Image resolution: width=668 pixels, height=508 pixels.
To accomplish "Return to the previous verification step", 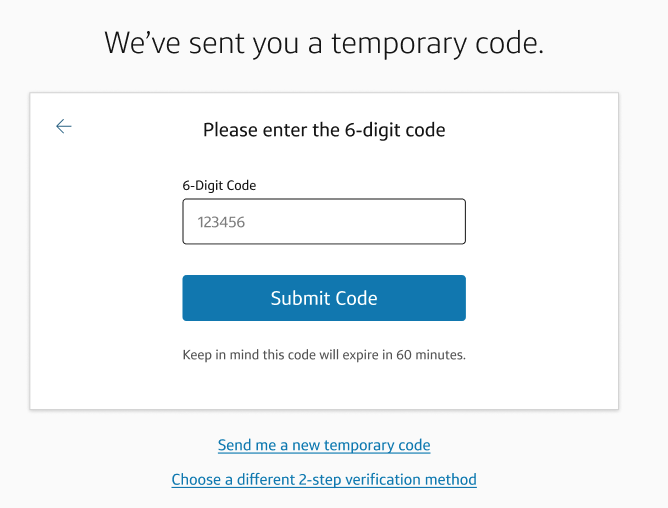I will [x=64, y=126].
